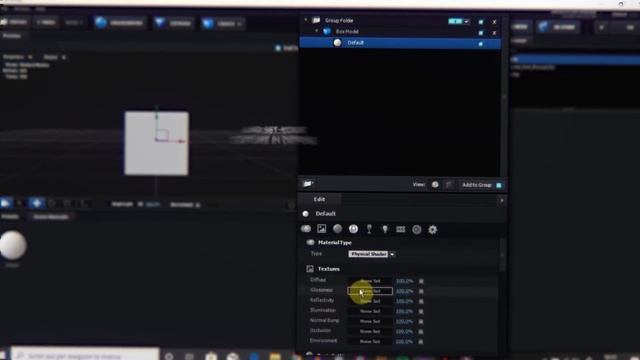The width and height of the screenshot is (640, 360).
Task: Click the Glossiness None Set texture slot
Action: tap(370, 291)
